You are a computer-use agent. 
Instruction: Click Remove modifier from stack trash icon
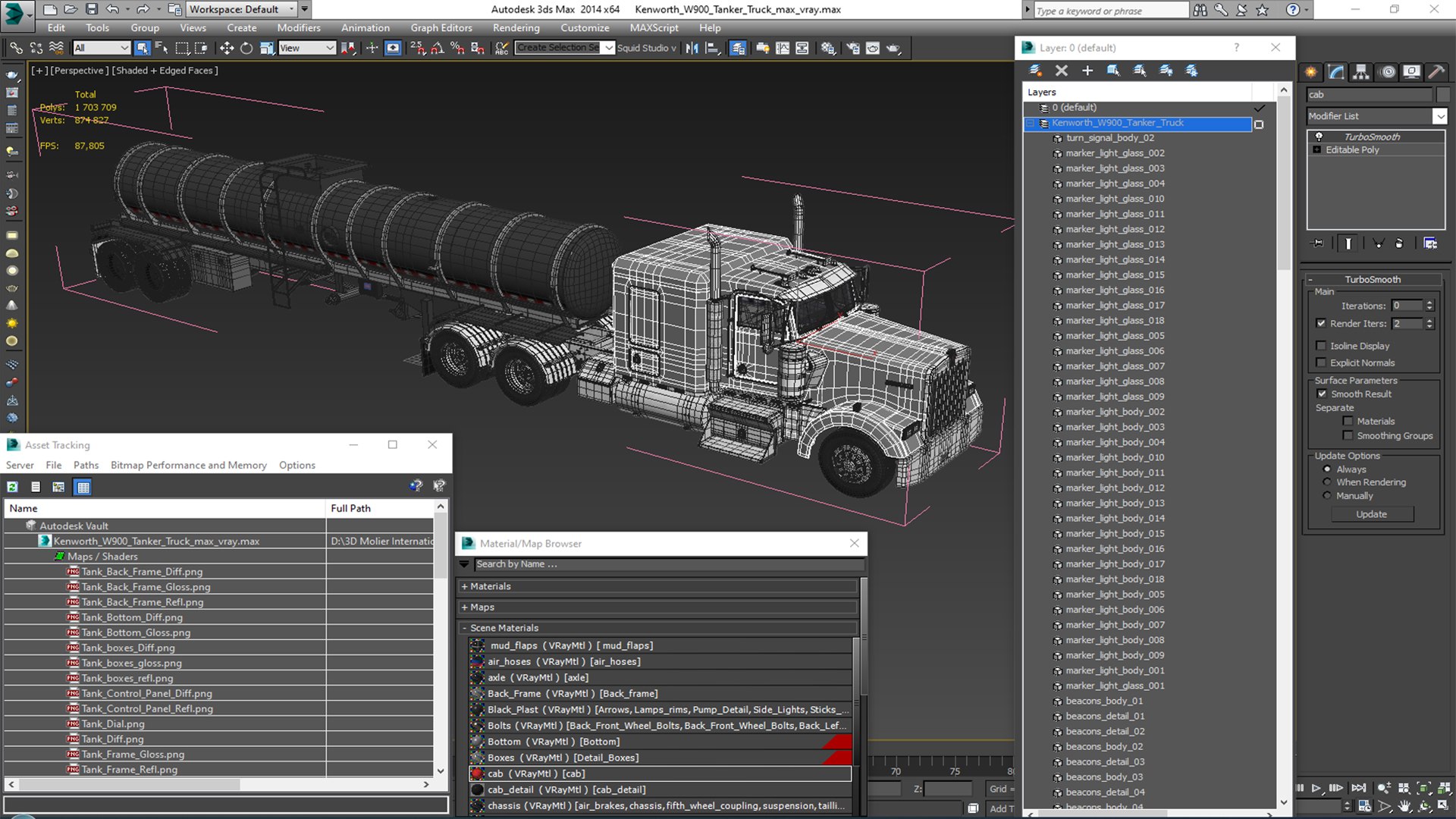[x=1399, y=243]
